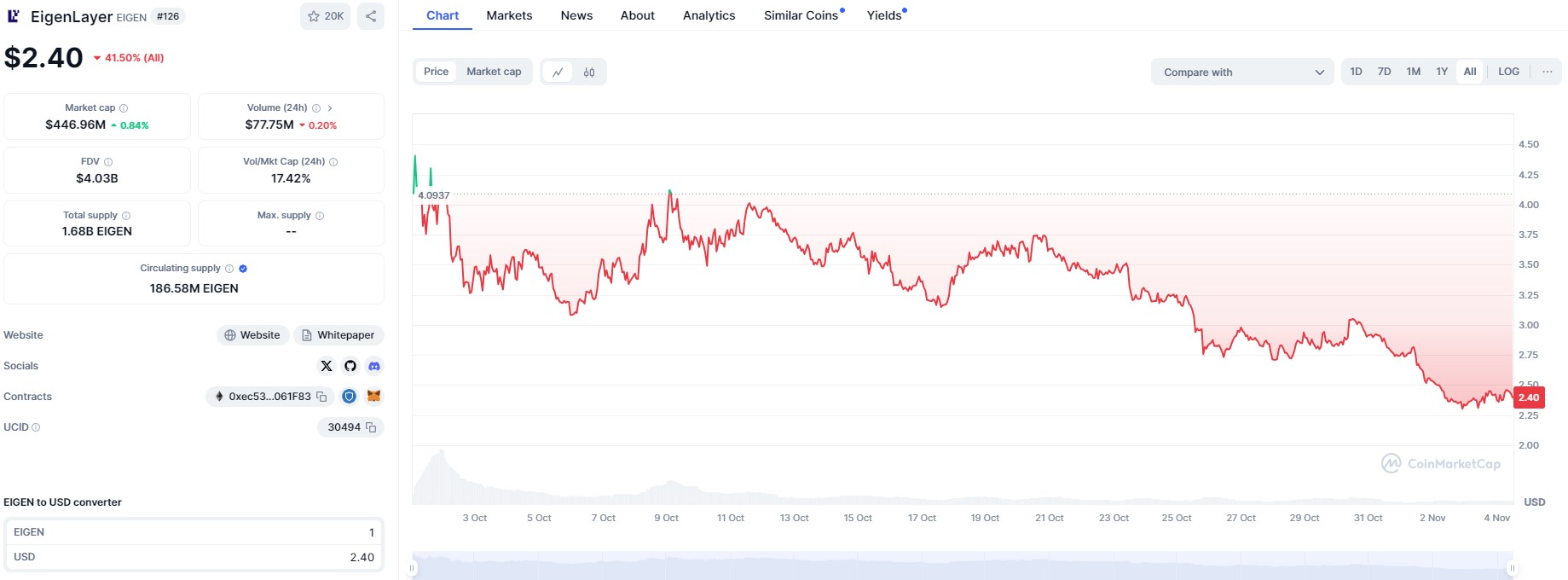Click the USD amount input field

tap(194, 557)
